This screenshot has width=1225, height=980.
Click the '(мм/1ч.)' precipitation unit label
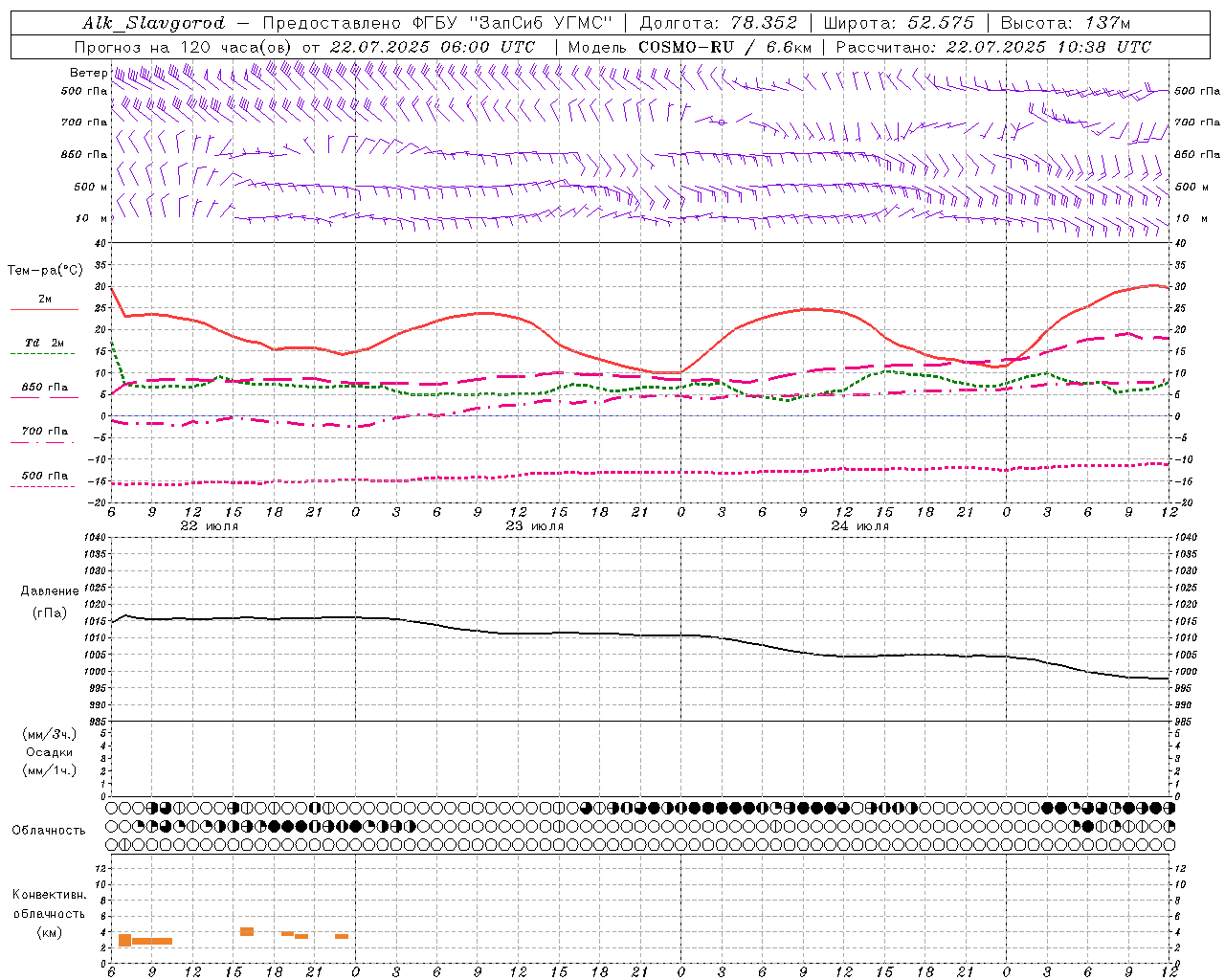tap(50, 770)
